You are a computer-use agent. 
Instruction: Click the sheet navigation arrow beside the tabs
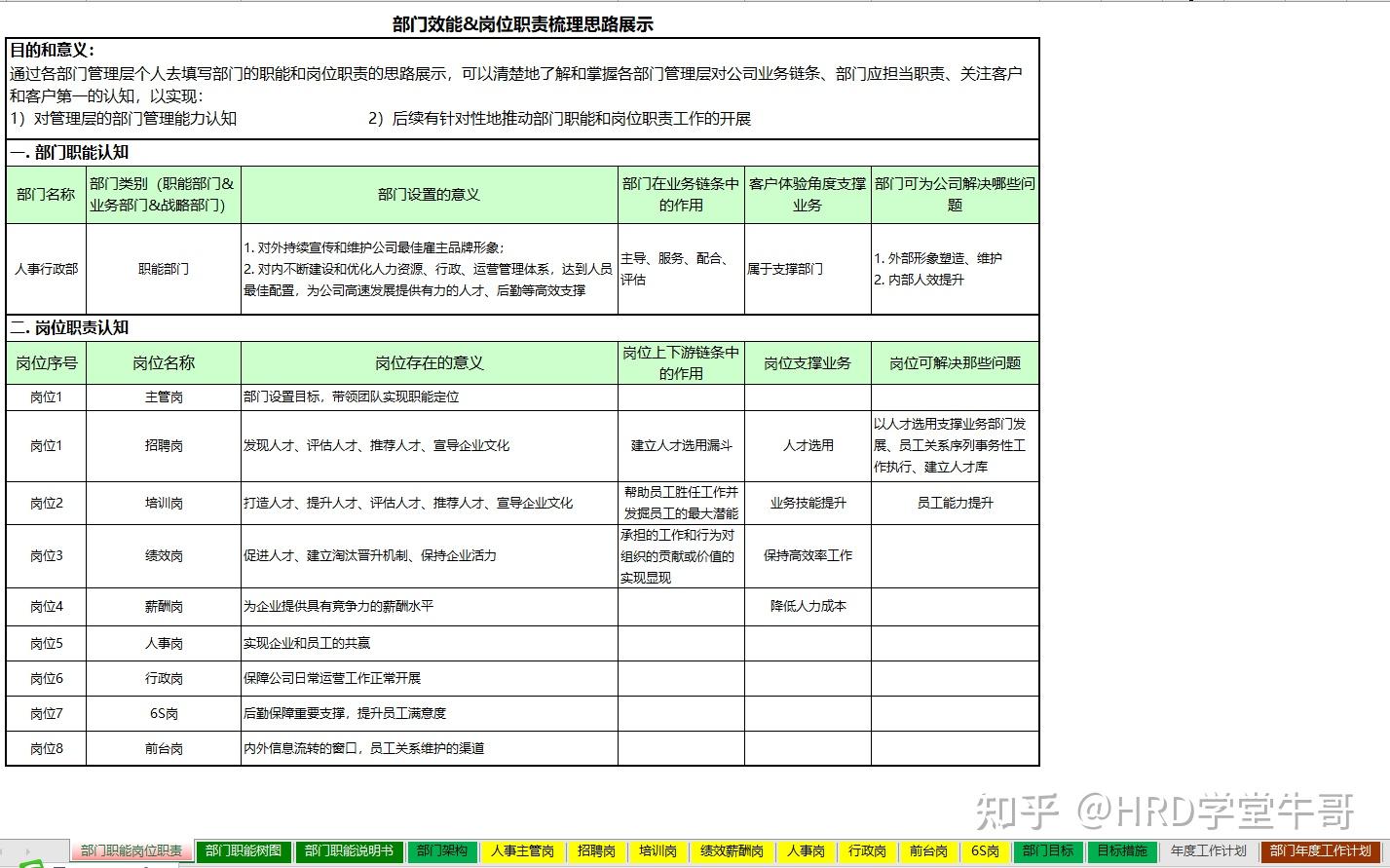(x=27, y=851)
